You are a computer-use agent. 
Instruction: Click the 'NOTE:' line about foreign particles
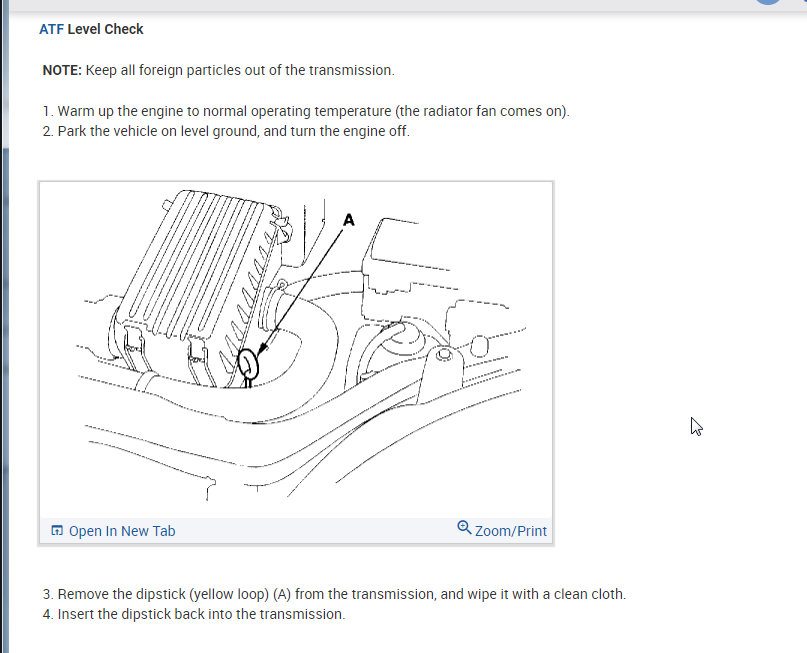pyautogui.click(x=218, y=70)
